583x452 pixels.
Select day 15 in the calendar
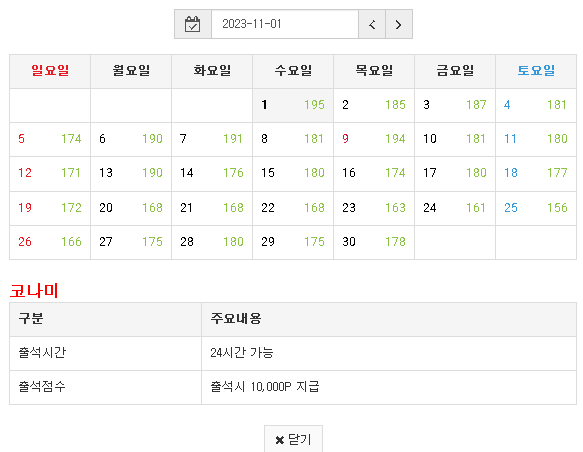(268, 173)
